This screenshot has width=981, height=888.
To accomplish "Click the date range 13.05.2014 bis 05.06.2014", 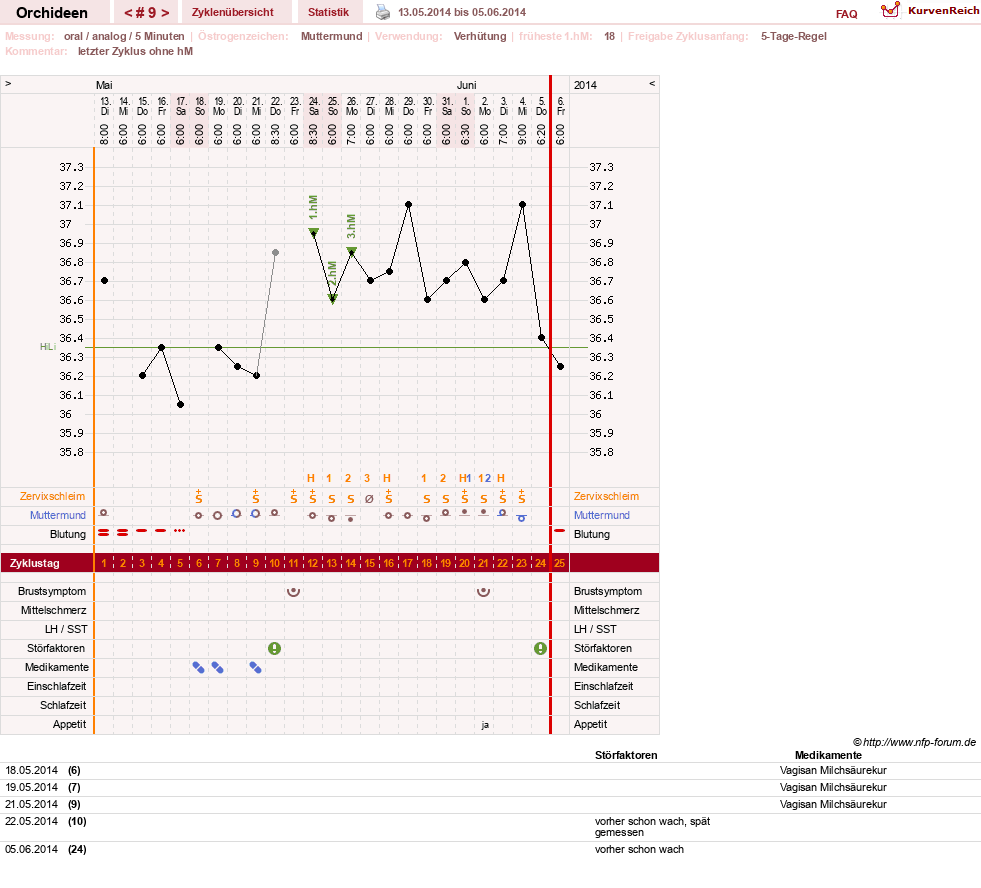I will click(x=462, y=12).
